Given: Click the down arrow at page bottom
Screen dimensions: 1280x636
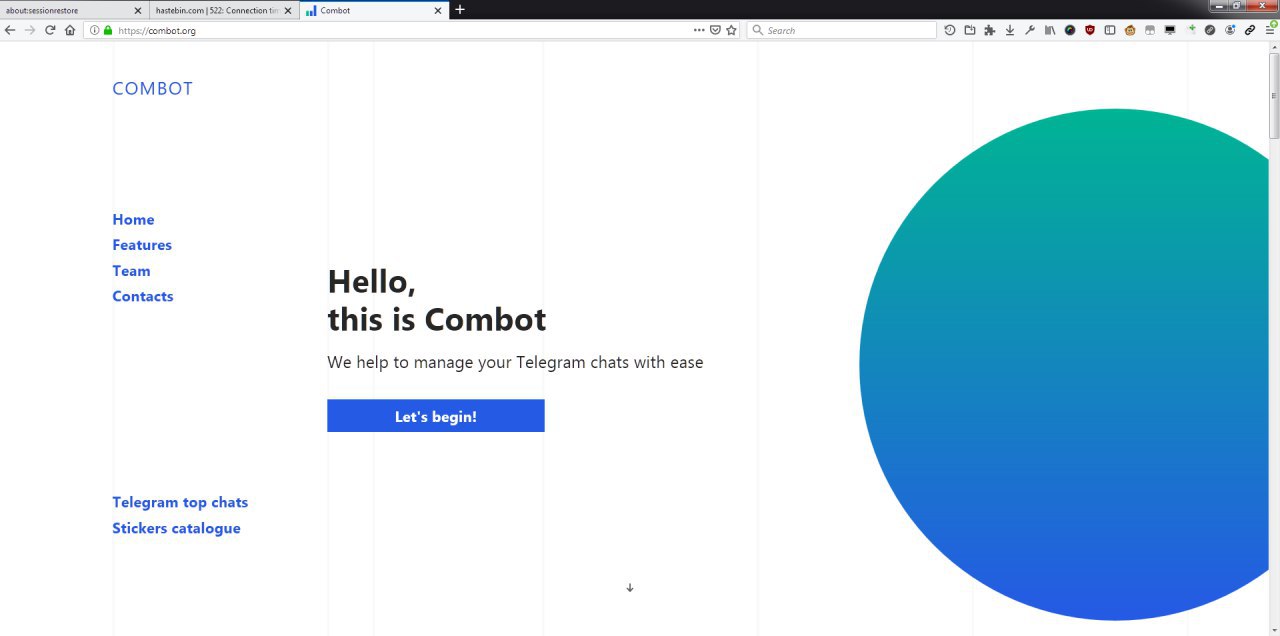Looking at the screenshot, I should pyautogui.click(x=630, y=588).
